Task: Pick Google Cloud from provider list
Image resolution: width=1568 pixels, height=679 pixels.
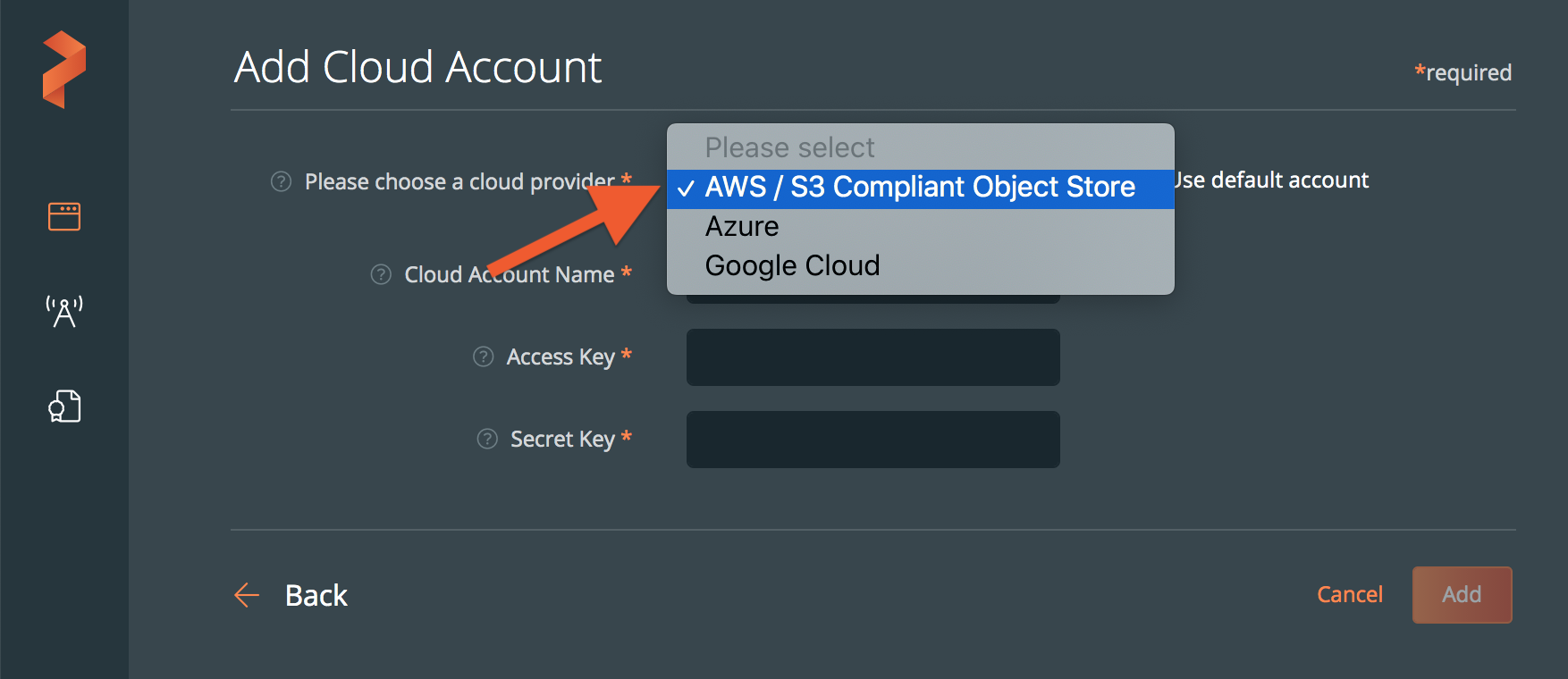Action: point(792,266)
